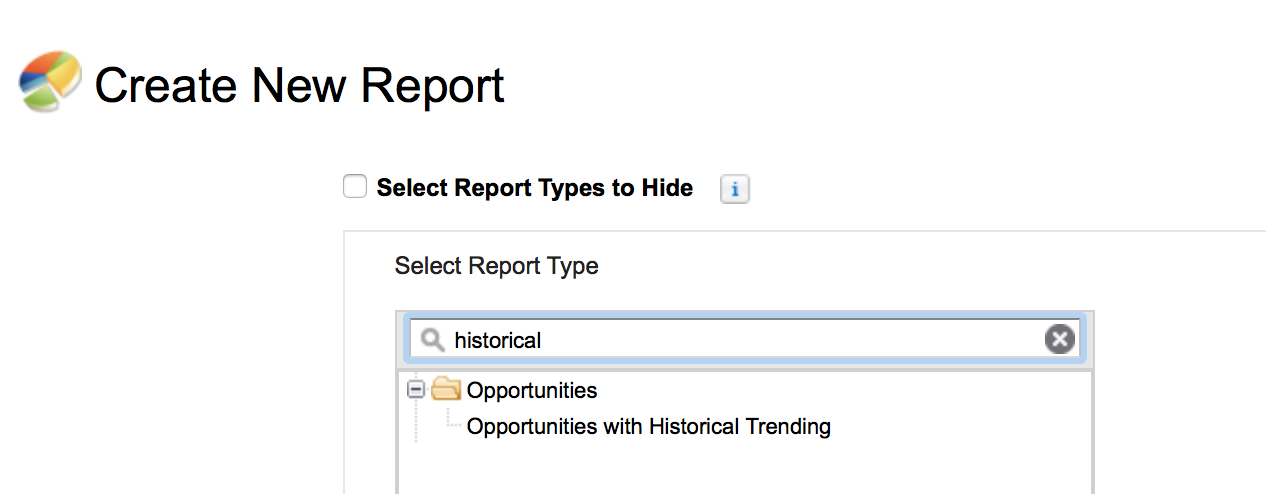Click the word Hide in the checkbox label
Viewport: 1266px width, 494px height.
[667, 188]
